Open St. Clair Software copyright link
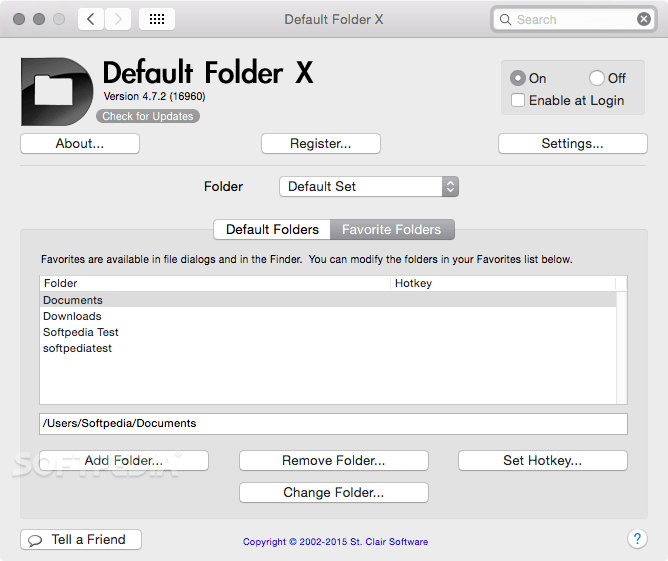The height and width of the screenshot is (561, 668). coord(335,542)
